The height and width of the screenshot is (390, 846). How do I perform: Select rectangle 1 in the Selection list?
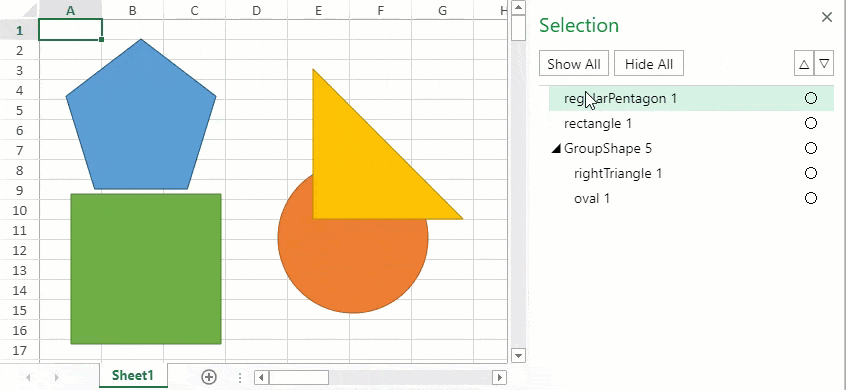click(x=691, y=124)
